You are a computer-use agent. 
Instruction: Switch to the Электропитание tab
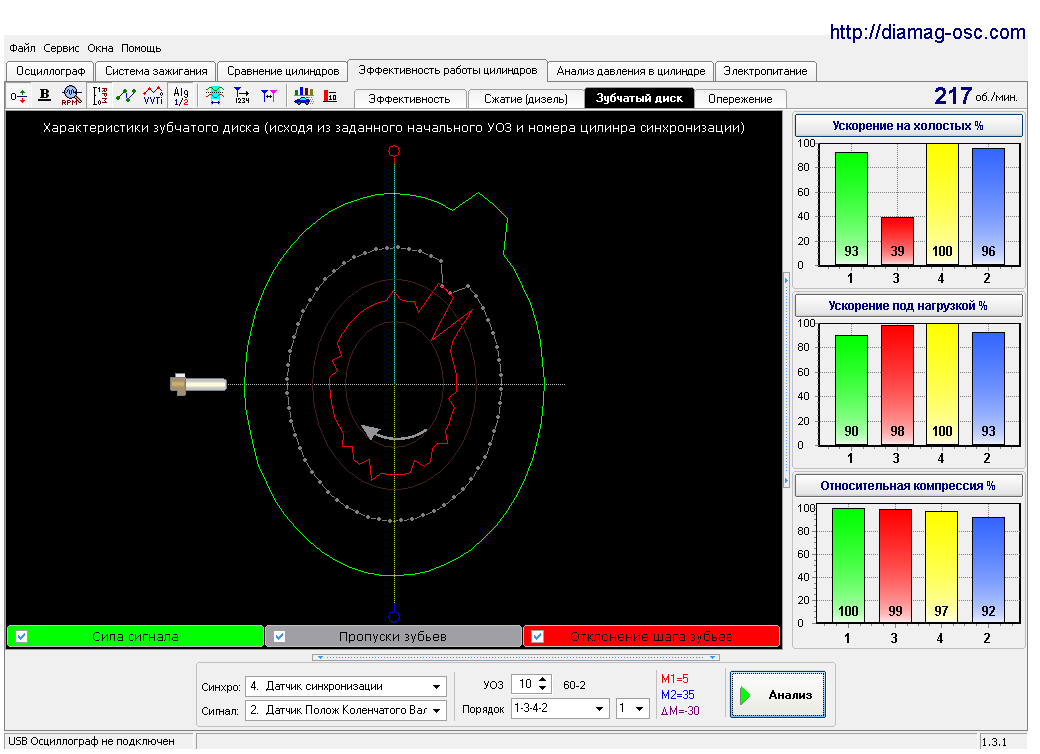pyautogui.click(x=765, y=71)
